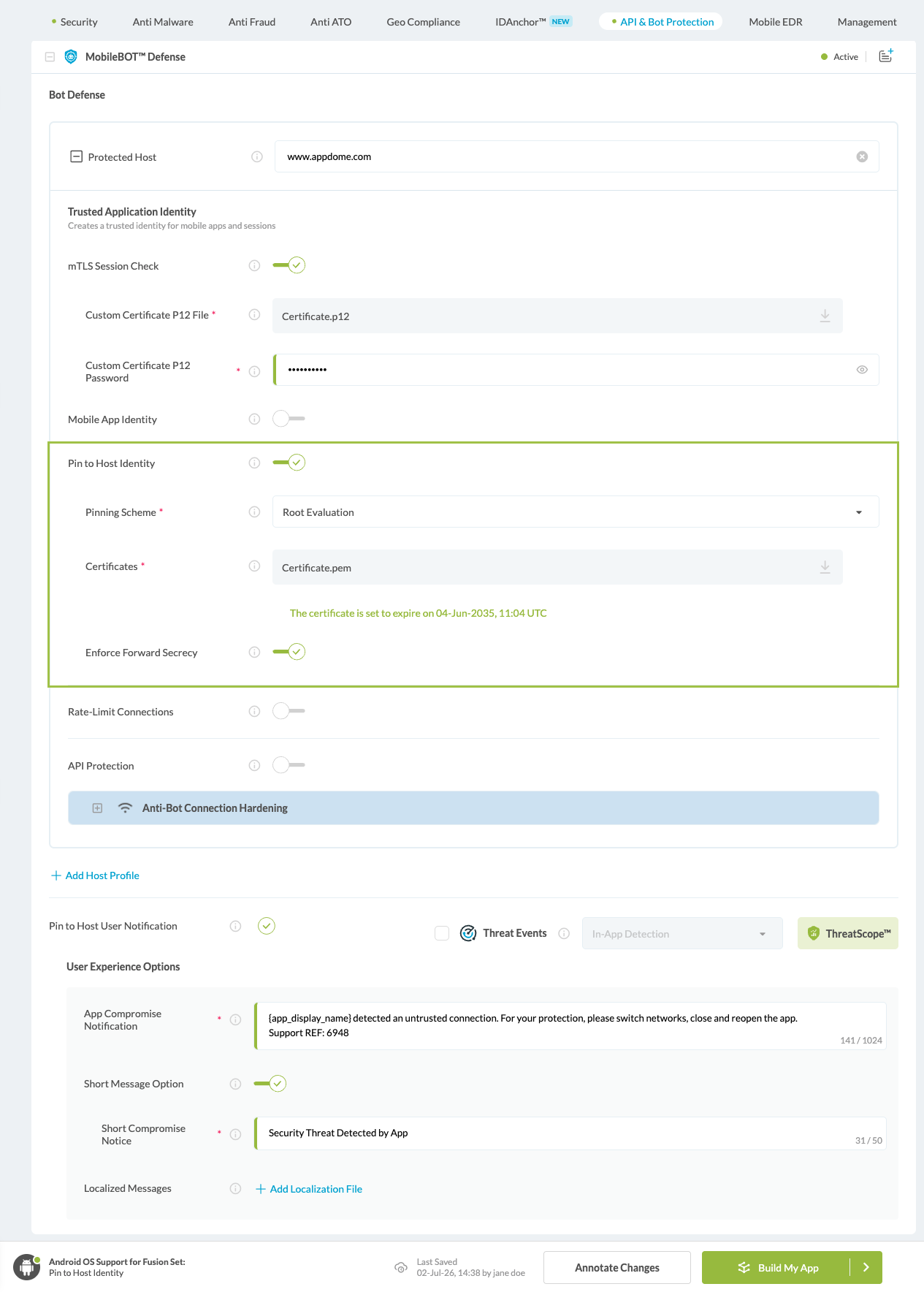Enable API Protection toggle
This screenshot has height=1292, width=924.
[289, 765]
